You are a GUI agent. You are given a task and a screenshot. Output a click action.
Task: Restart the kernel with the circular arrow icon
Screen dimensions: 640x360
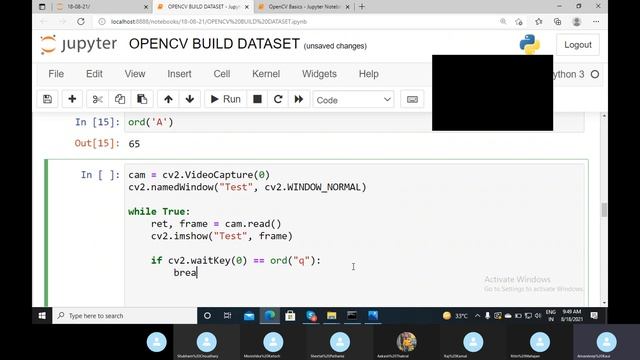click(278, 99)
